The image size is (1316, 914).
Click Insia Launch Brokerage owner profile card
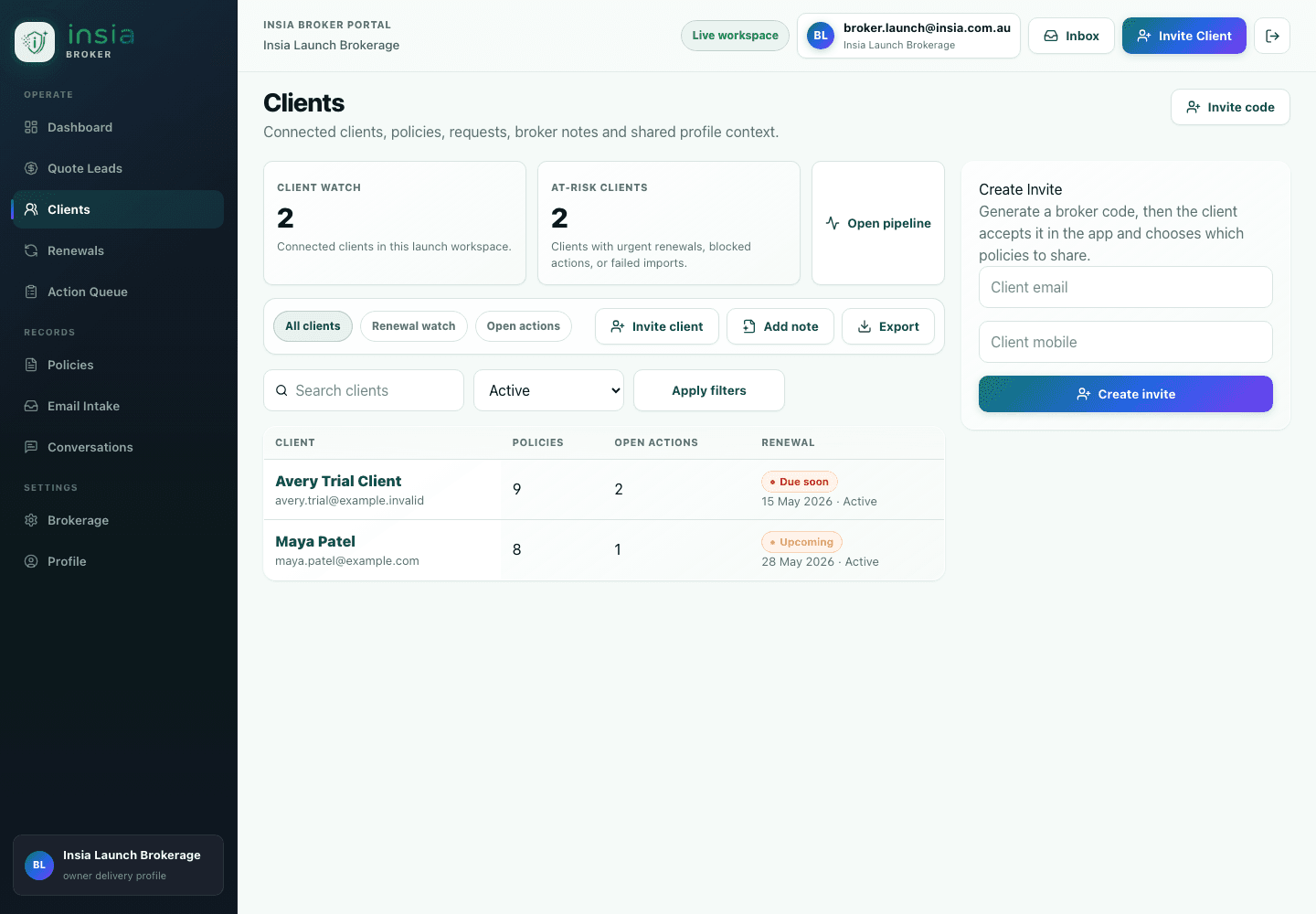point(118,865)
